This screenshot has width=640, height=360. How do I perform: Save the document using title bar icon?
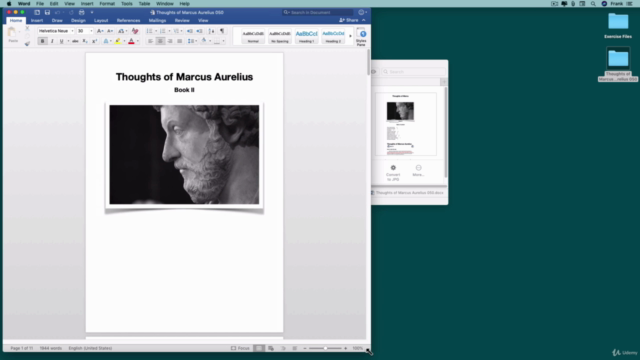point(47,12)
